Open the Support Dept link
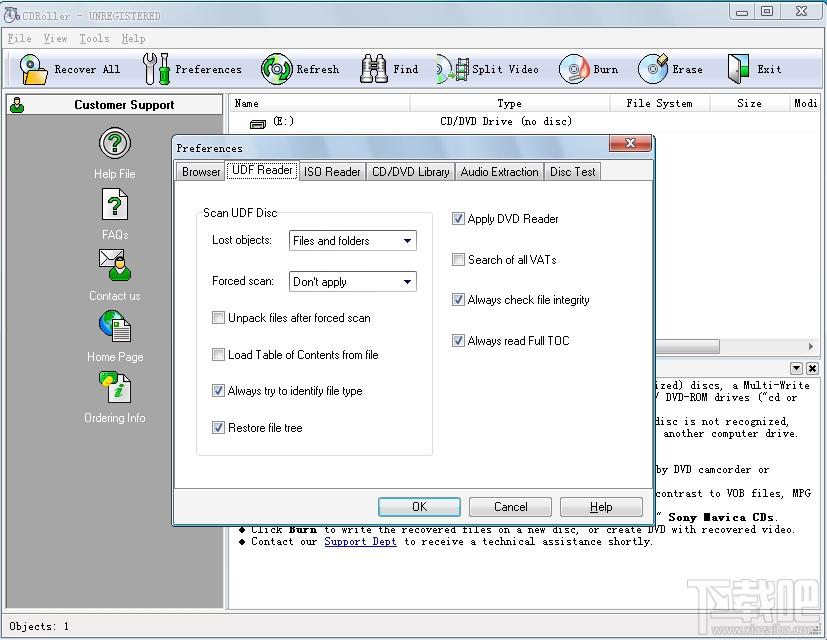 pos(360,542)
